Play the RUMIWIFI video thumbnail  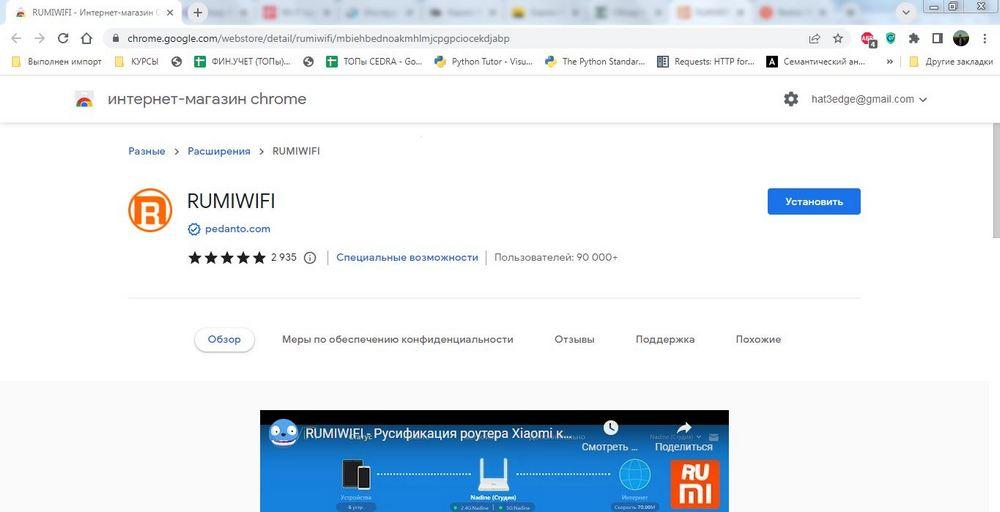(494, 461)
